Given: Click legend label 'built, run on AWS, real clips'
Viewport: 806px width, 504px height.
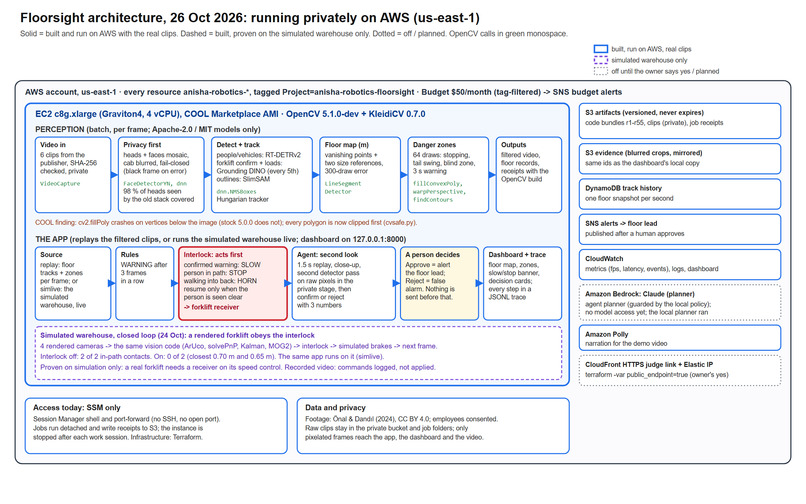Looking at the screenshot, I should [x=651, y=49].
